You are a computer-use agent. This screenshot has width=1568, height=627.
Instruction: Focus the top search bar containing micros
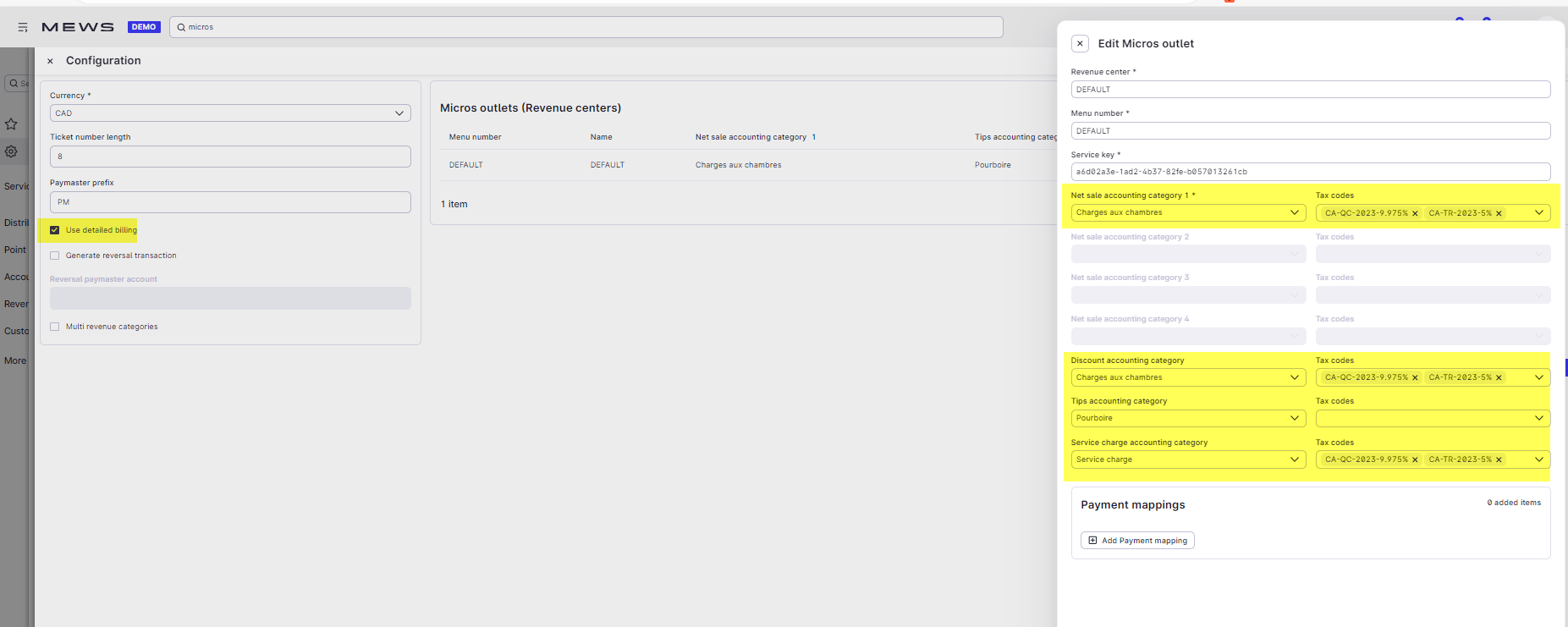(x=586, y=27)
